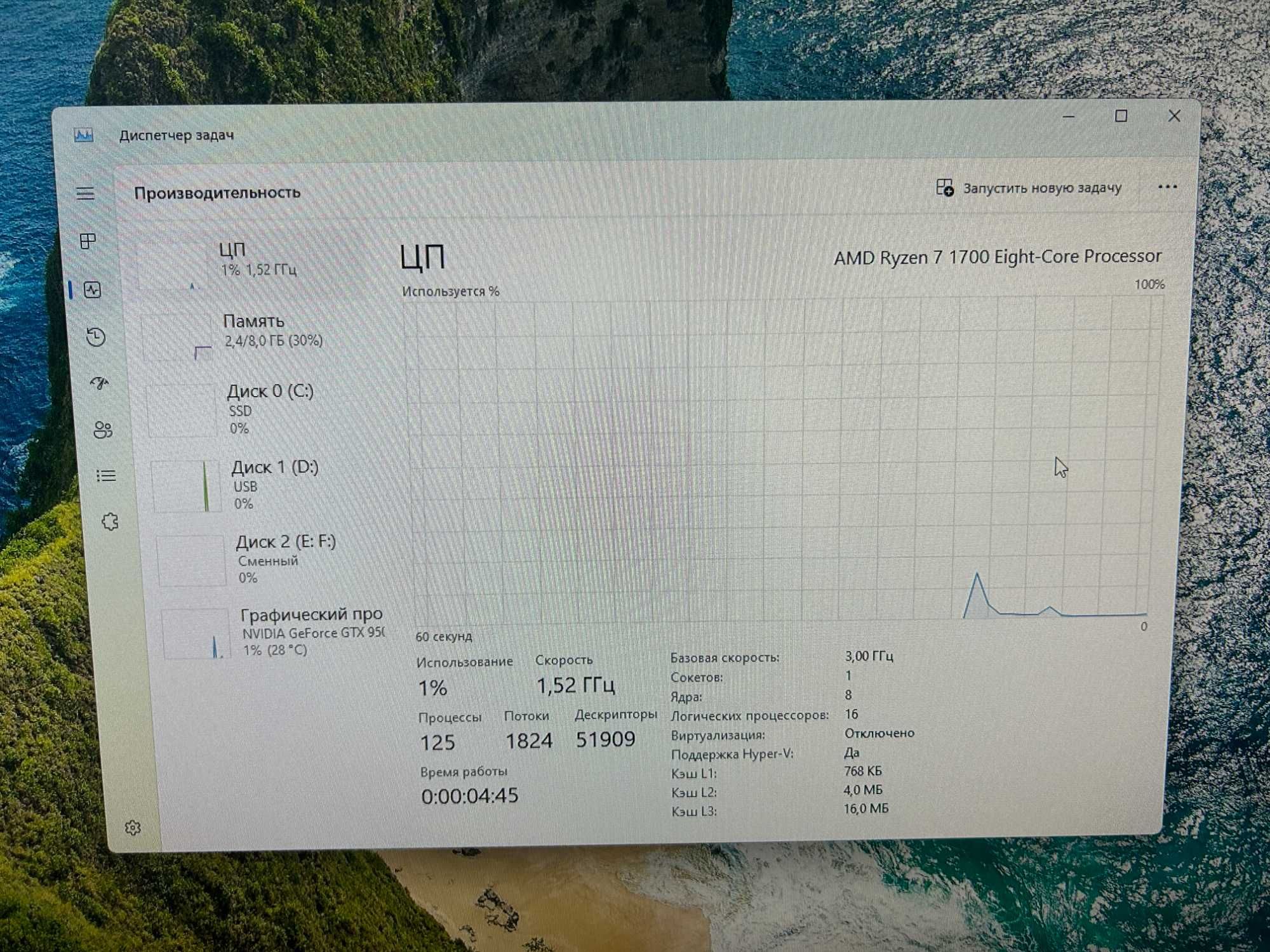
Task: Open the Processes page icon
Action: click(88, 241)
